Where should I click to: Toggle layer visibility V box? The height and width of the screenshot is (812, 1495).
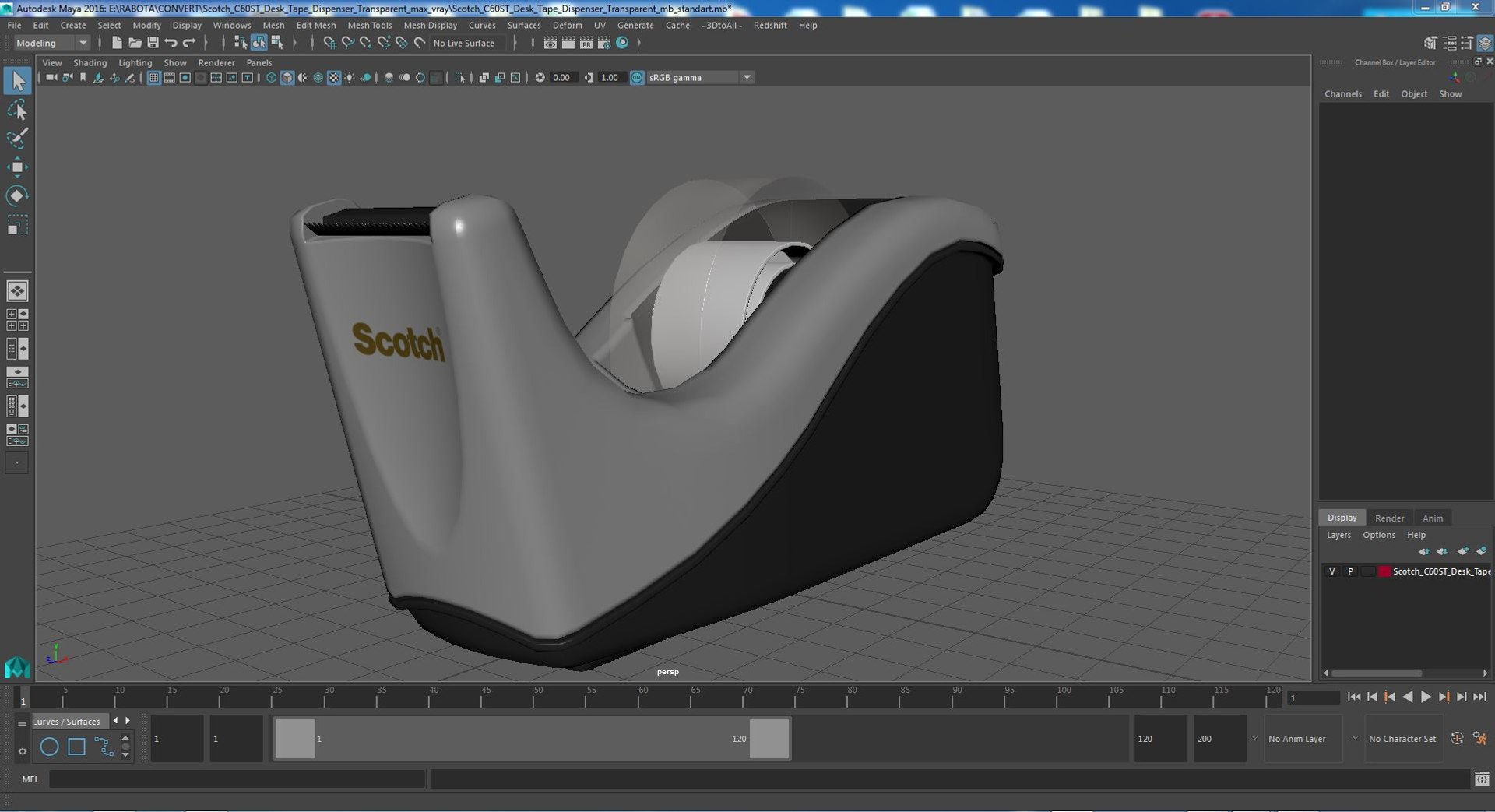point(1332,571)
